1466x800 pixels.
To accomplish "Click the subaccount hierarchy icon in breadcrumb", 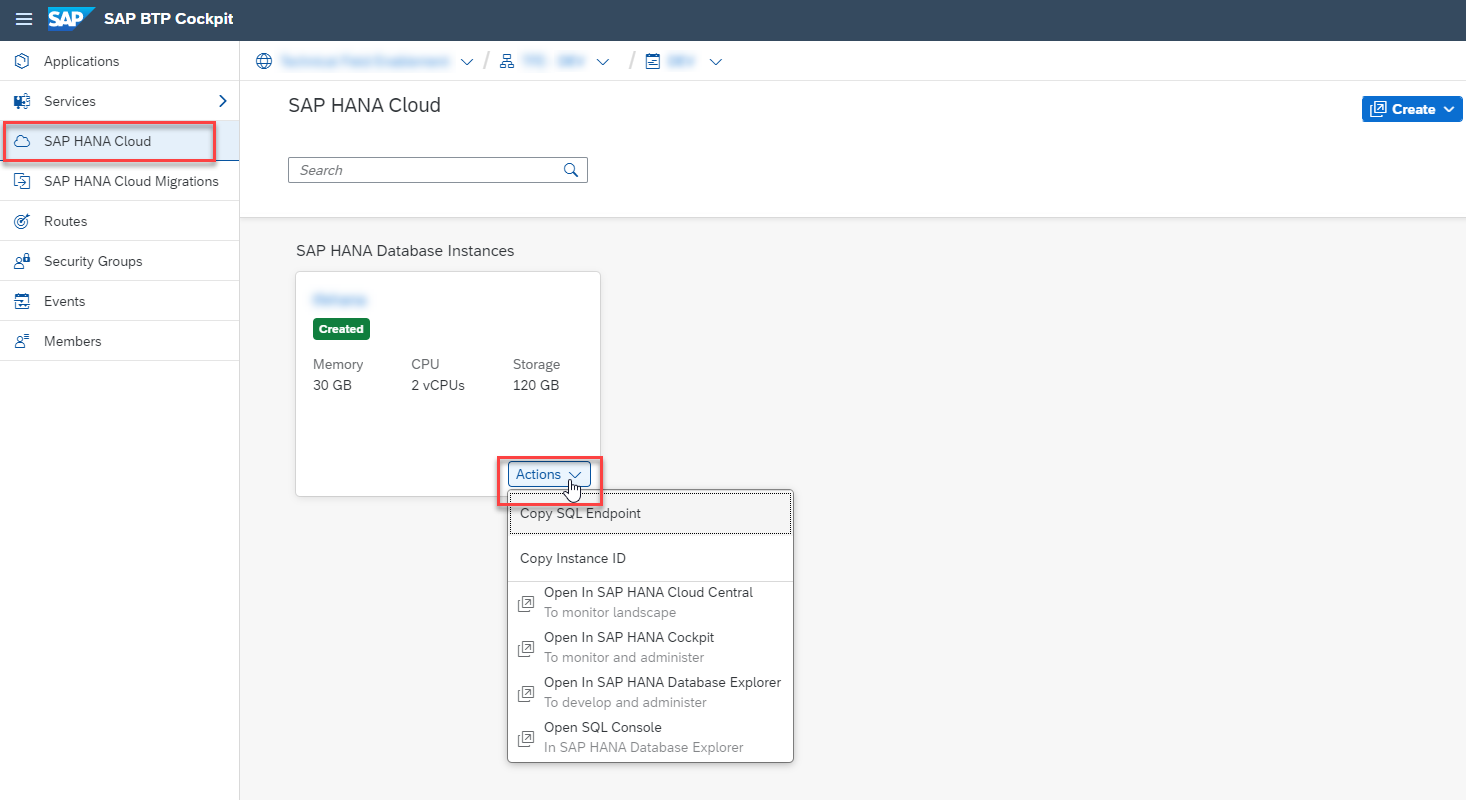I will [x=507, y=61].
